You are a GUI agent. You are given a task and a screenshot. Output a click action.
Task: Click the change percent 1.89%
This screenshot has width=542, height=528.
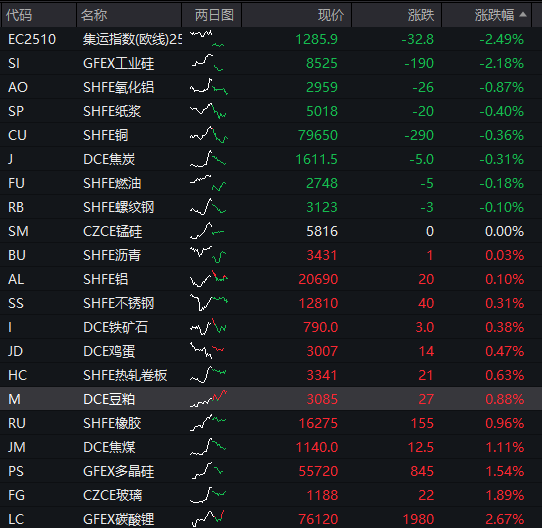point(504,495)
